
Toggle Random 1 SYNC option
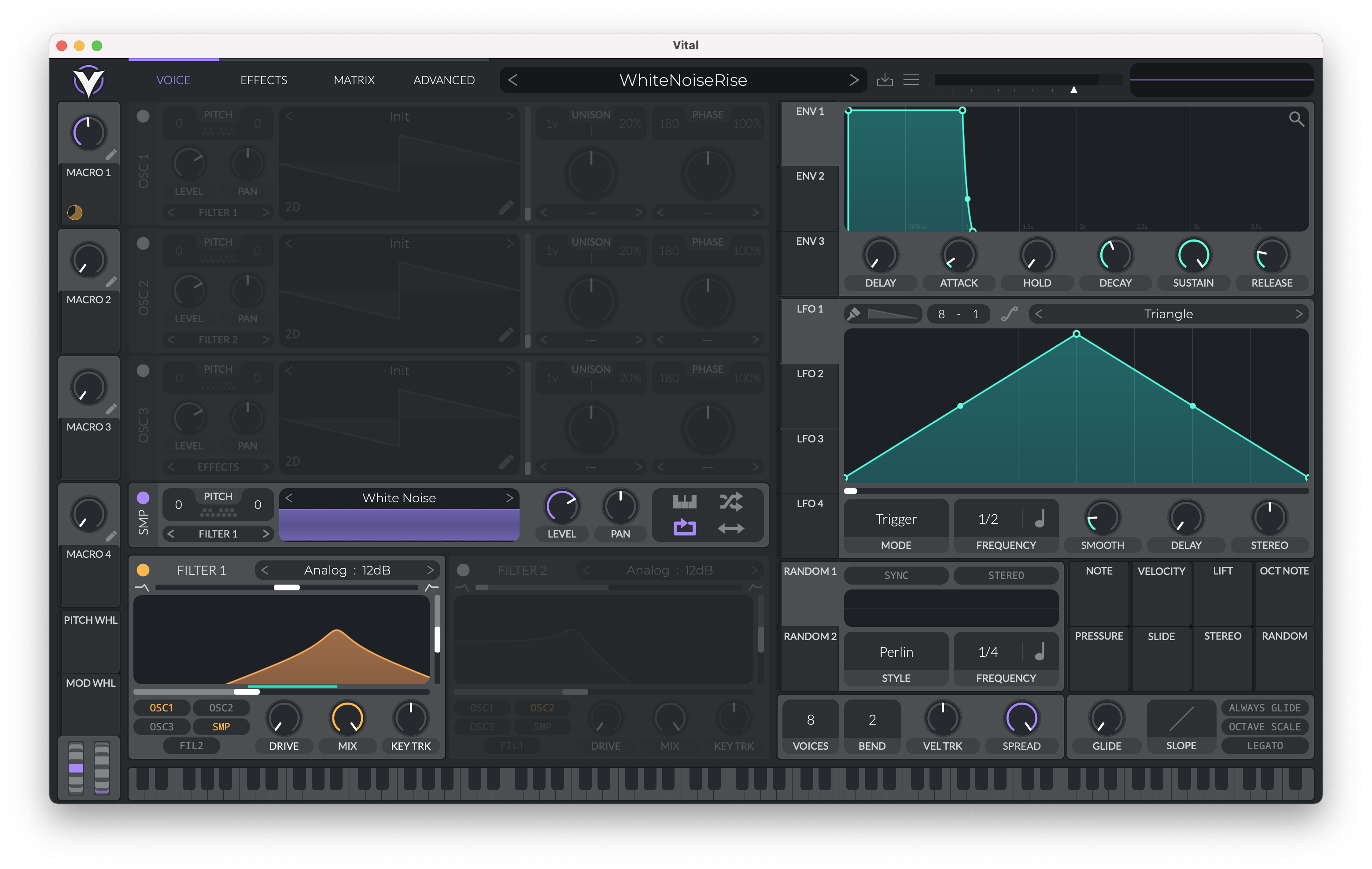tap(896, 575)
